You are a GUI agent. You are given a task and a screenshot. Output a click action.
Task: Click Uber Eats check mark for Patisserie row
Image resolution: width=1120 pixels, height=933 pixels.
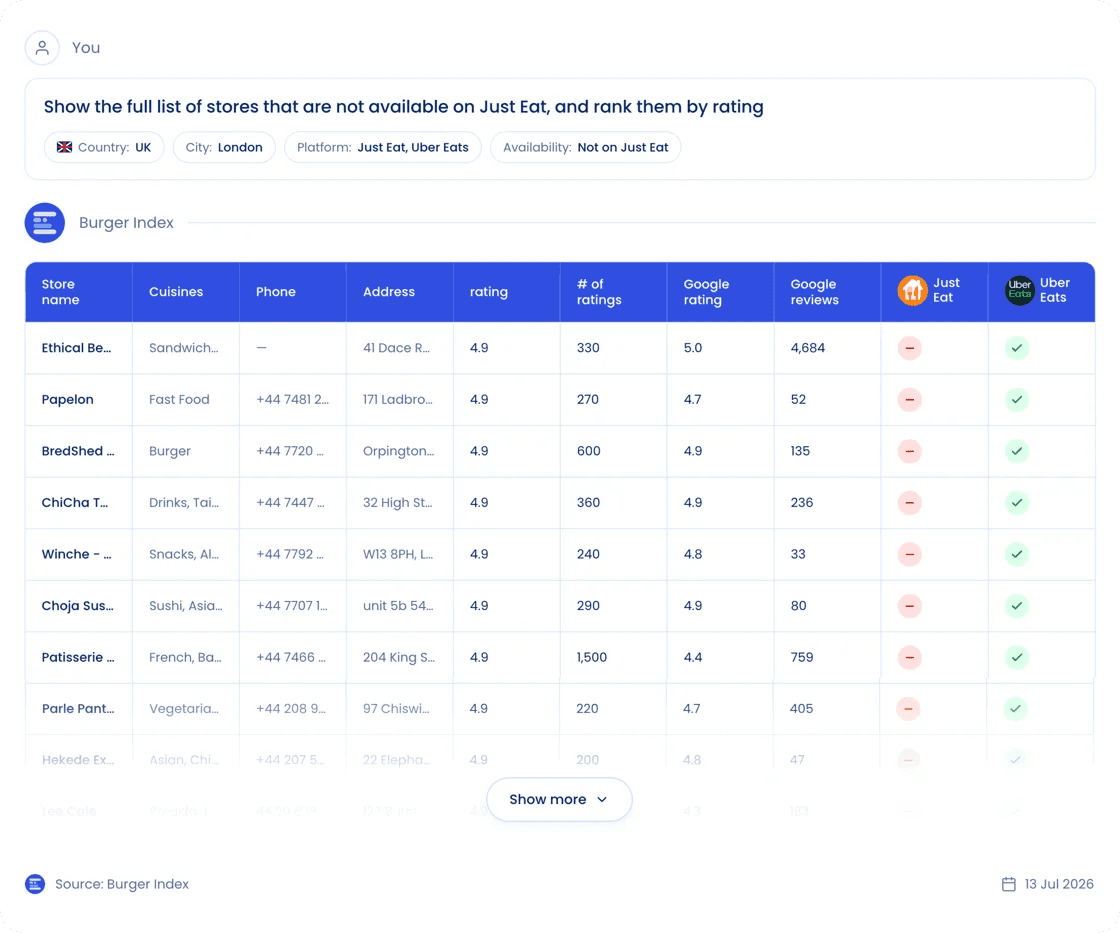1016,657
